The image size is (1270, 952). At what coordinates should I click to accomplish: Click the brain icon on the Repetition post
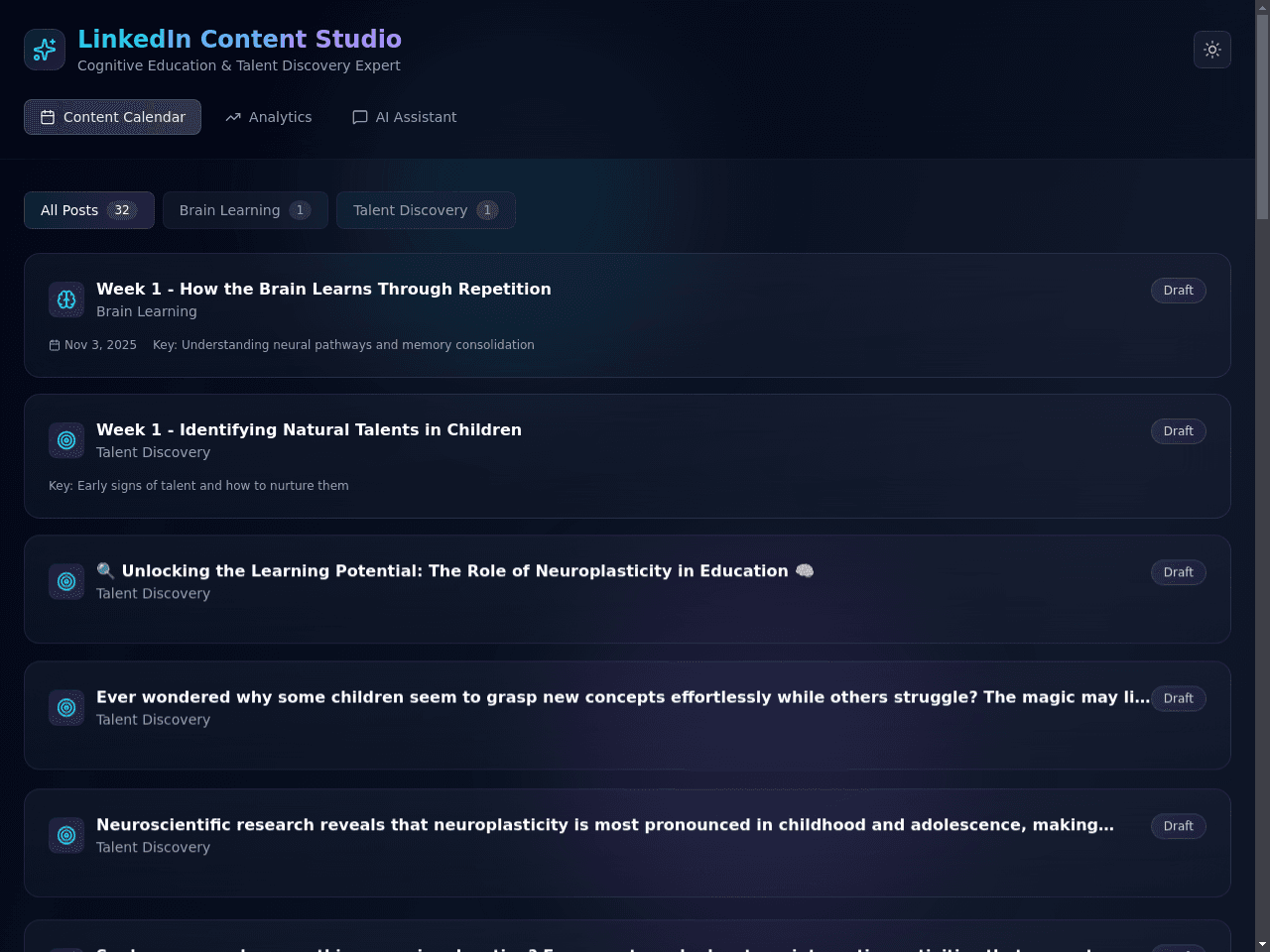pyautogui.click(x=66, y=299)
